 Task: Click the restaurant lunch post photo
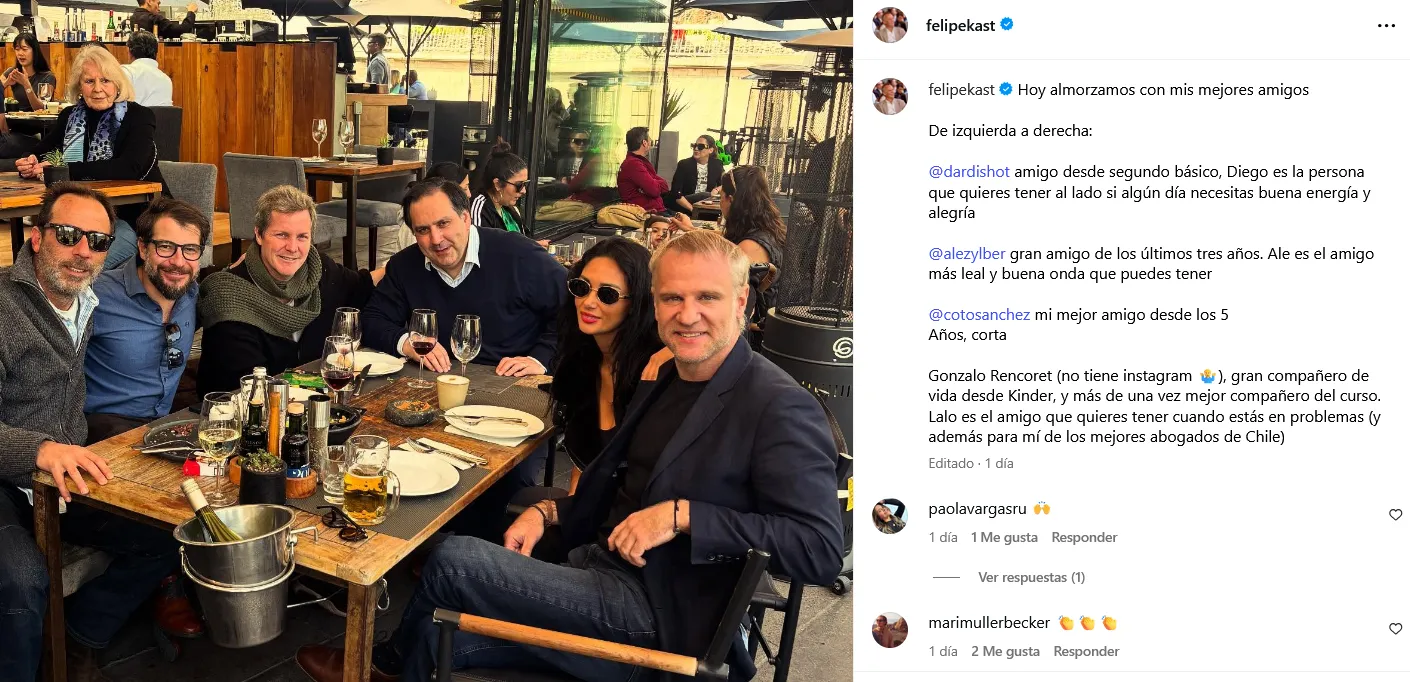point(426,341)
